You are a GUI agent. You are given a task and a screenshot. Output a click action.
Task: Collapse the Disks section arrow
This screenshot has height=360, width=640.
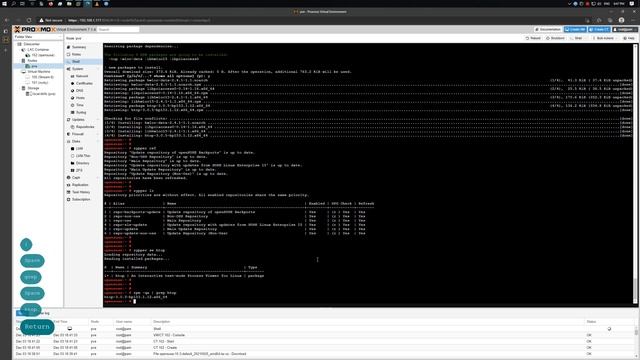[x=98, y=141]
